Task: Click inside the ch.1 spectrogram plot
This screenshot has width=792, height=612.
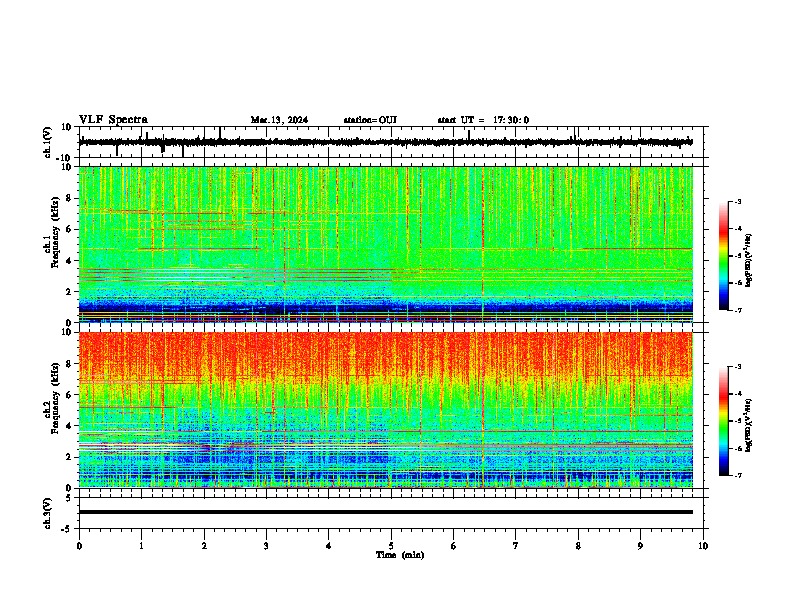Action: [x=386, y=244]
